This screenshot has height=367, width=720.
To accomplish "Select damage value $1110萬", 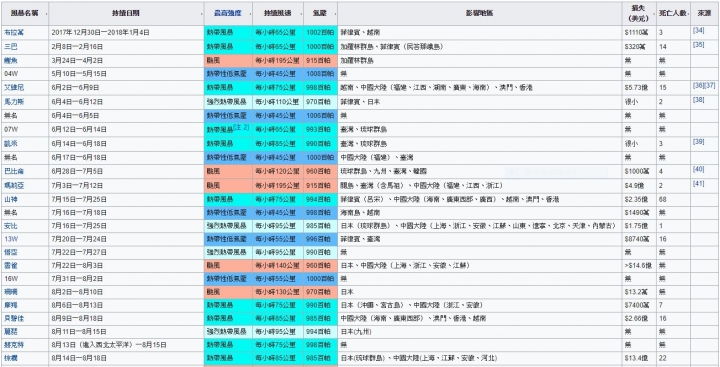I will point(637,33).
